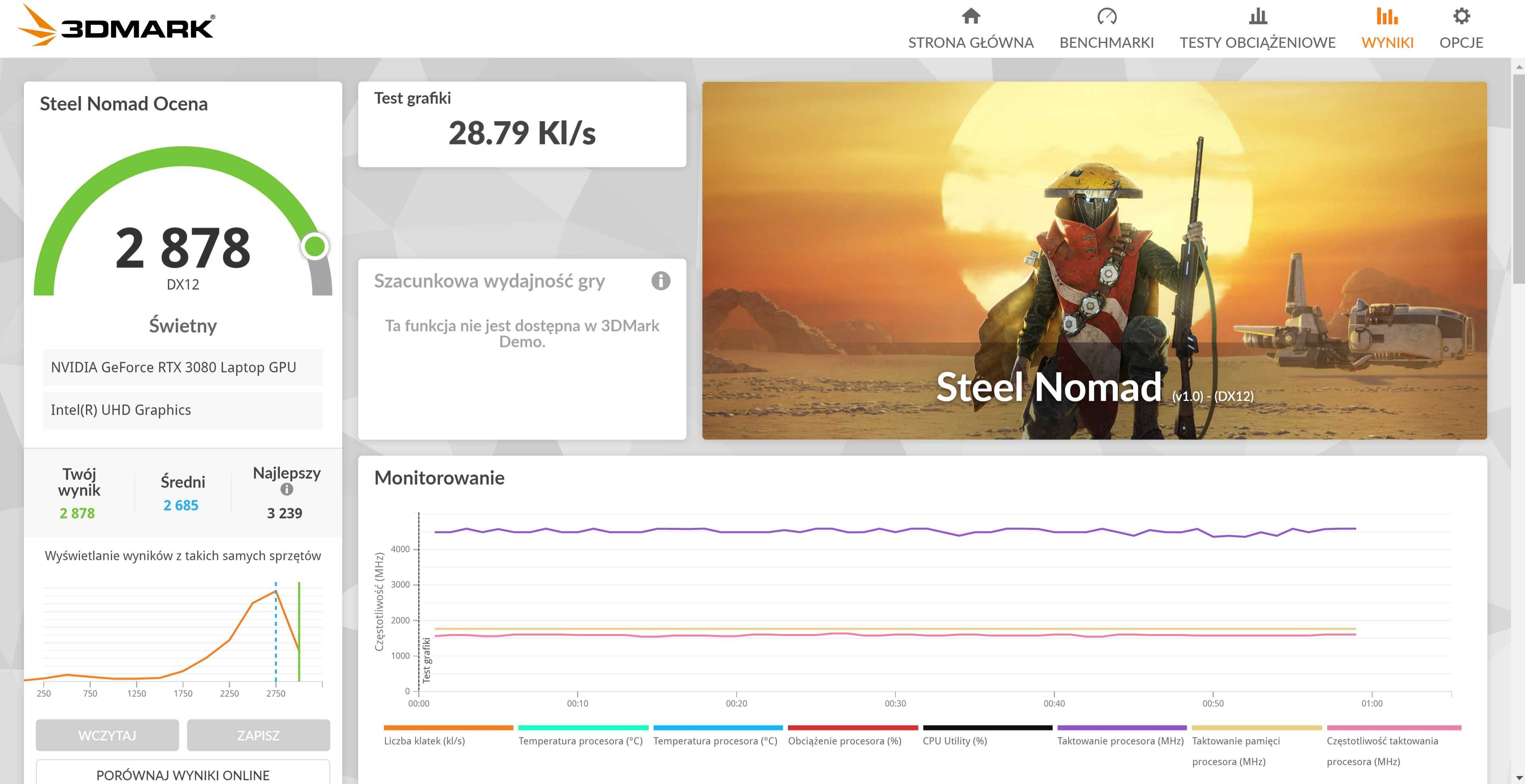Click the Świetny rating label
Image resolution: width=1525 pixels, height=784 pixels.
pyautogui.click(x=183, y=325)
